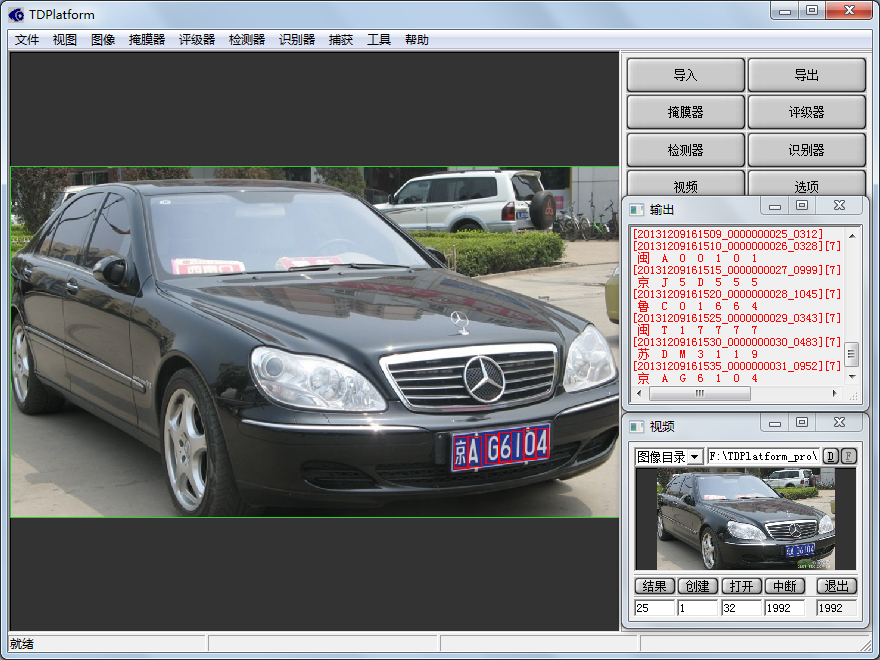The image size is (880, 660).
Task: Click the output panel scroll up arrow
Action: coord(852,236)
